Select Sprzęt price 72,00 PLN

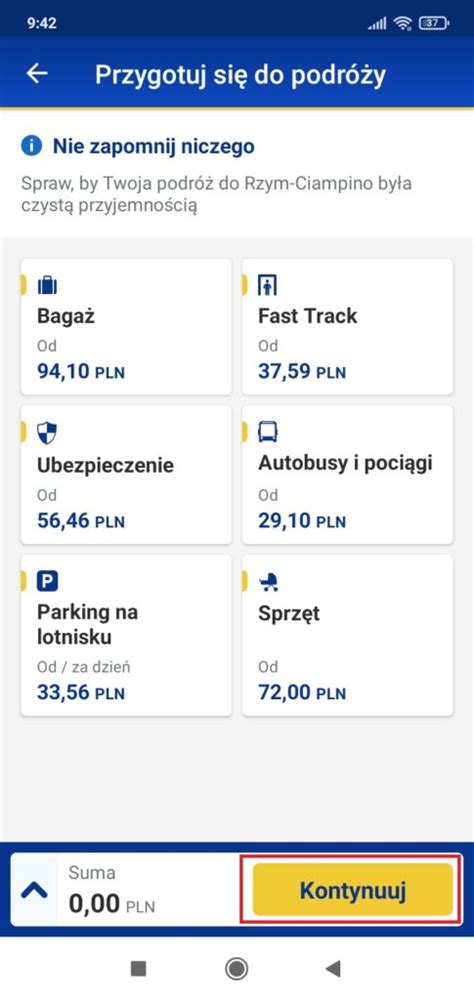pos(301,692)
